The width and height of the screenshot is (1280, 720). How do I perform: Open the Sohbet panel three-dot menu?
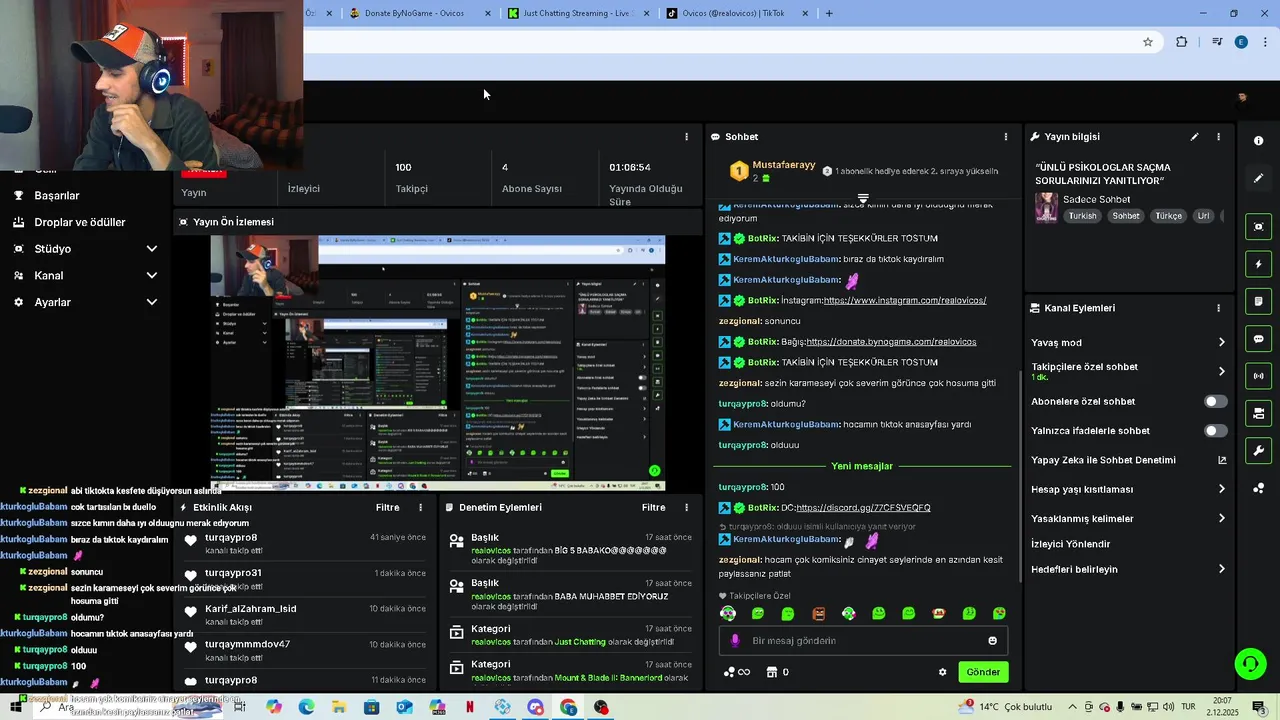tap(1006, 137)
